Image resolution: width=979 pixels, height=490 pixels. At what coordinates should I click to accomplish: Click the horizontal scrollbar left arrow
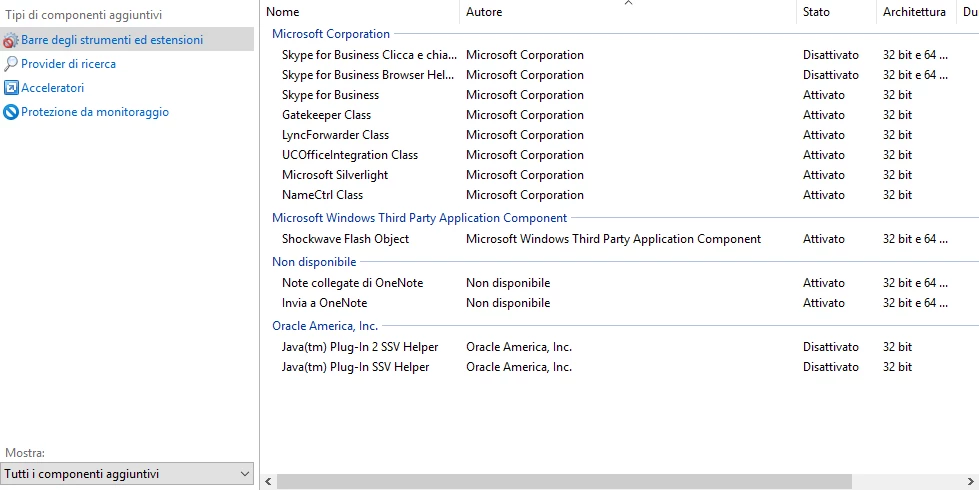268,481
